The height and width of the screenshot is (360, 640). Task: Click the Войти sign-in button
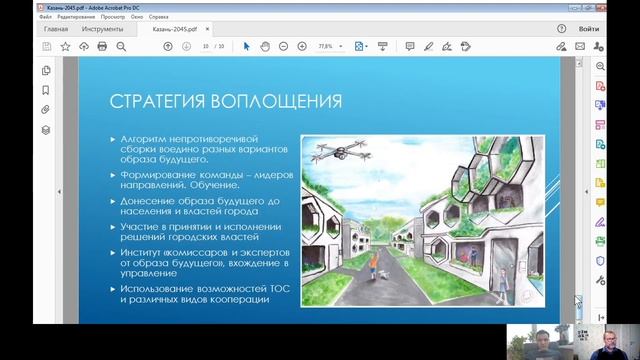[x=589, y=29]
